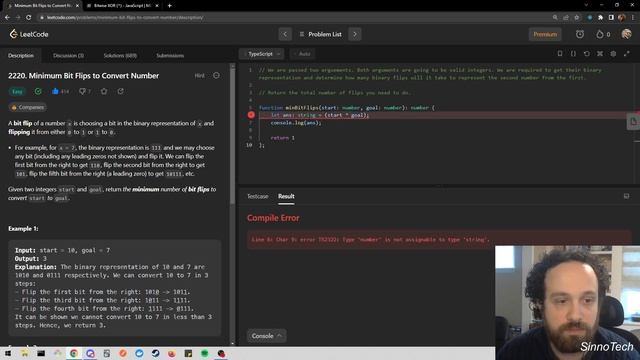
Task: Open a new browser tab
Action: pyautogui.click(x=169, y=6)
